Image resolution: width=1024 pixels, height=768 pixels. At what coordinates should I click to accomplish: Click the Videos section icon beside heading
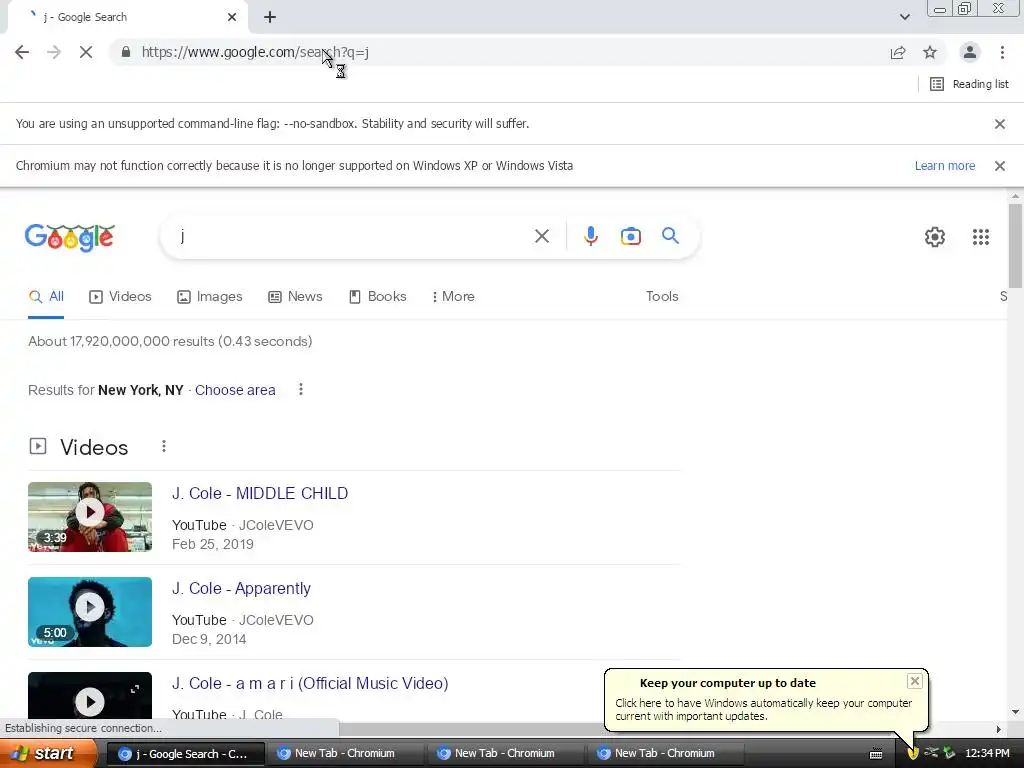(38, 447)
